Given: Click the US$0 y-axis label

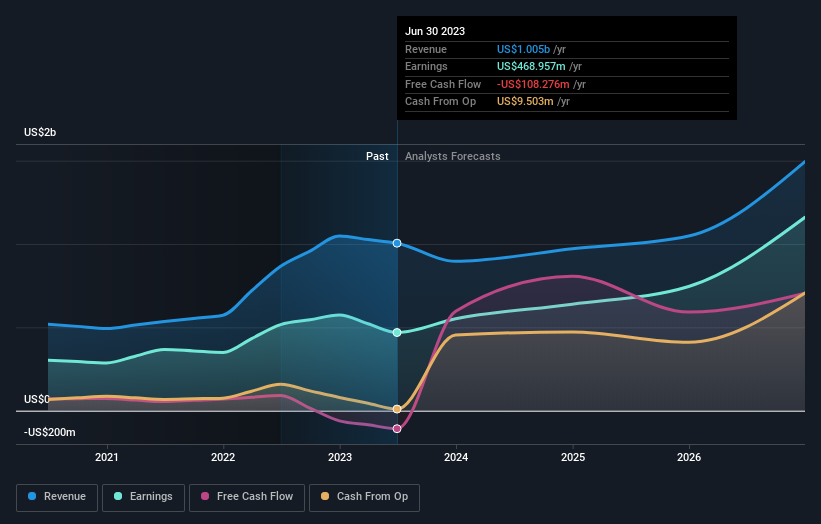Looking at the screenshot, I should (37, 399).
